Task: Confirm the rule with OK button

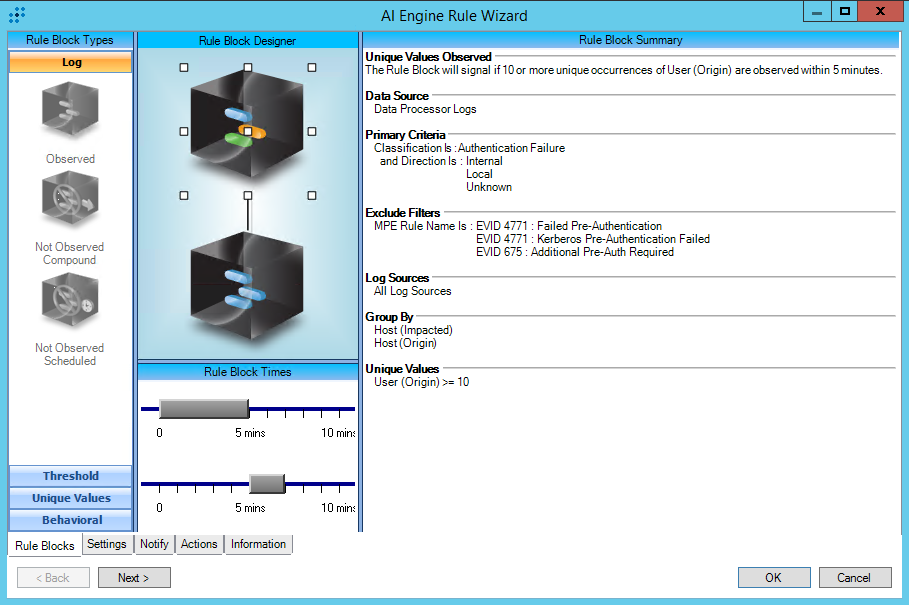Action: point(773,578)
